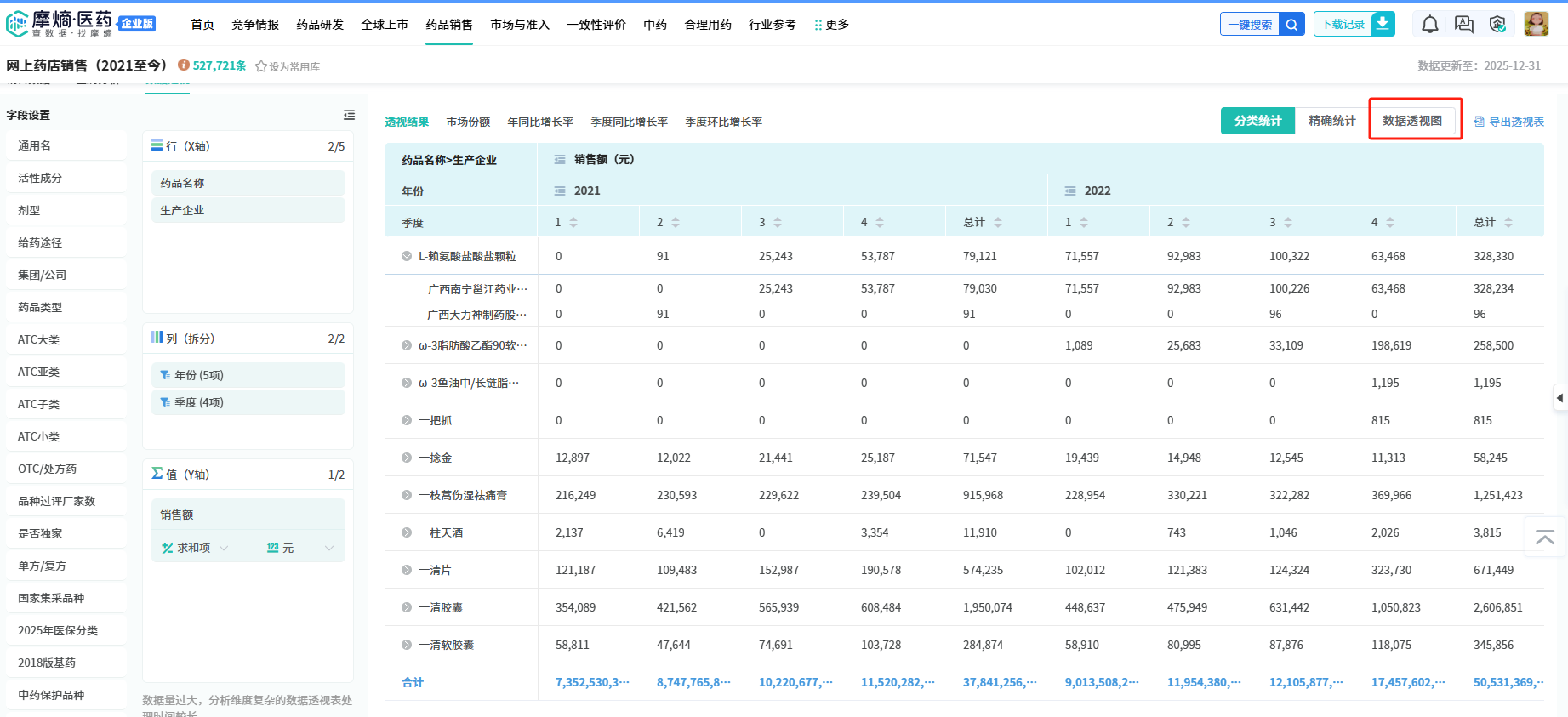
Task: Click the star to set as favorite database
Action: (x=261, y=66)
